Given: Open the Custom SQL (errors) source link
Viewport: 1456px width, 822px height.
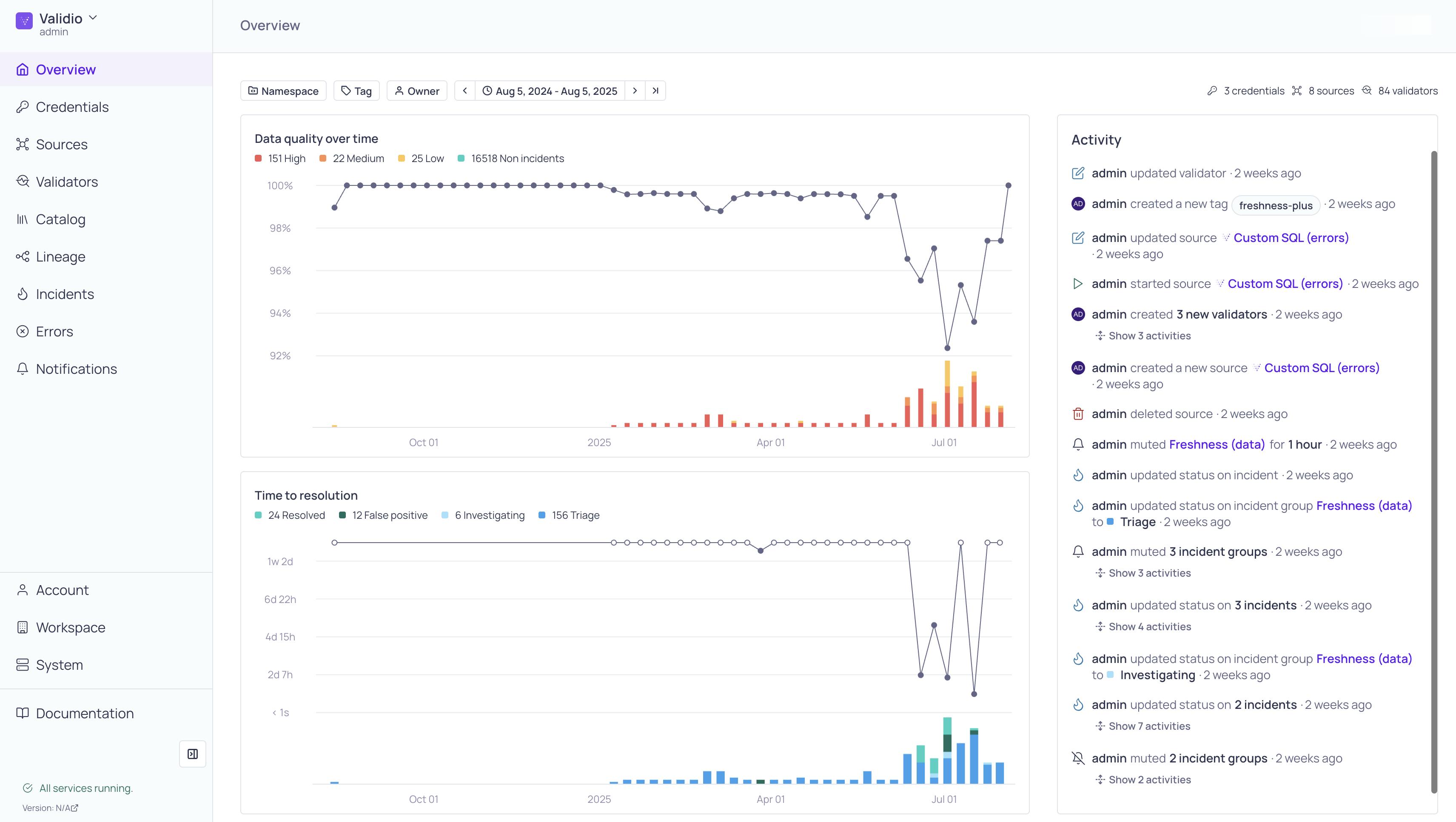Looking at the screenshot, I should click(x=1291, y=238).
